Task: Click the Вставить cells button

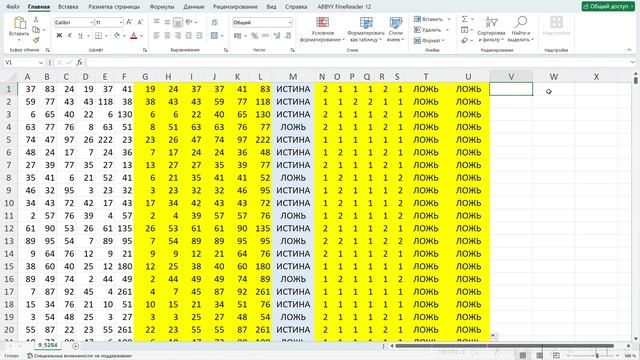Action: pos(431,19)
